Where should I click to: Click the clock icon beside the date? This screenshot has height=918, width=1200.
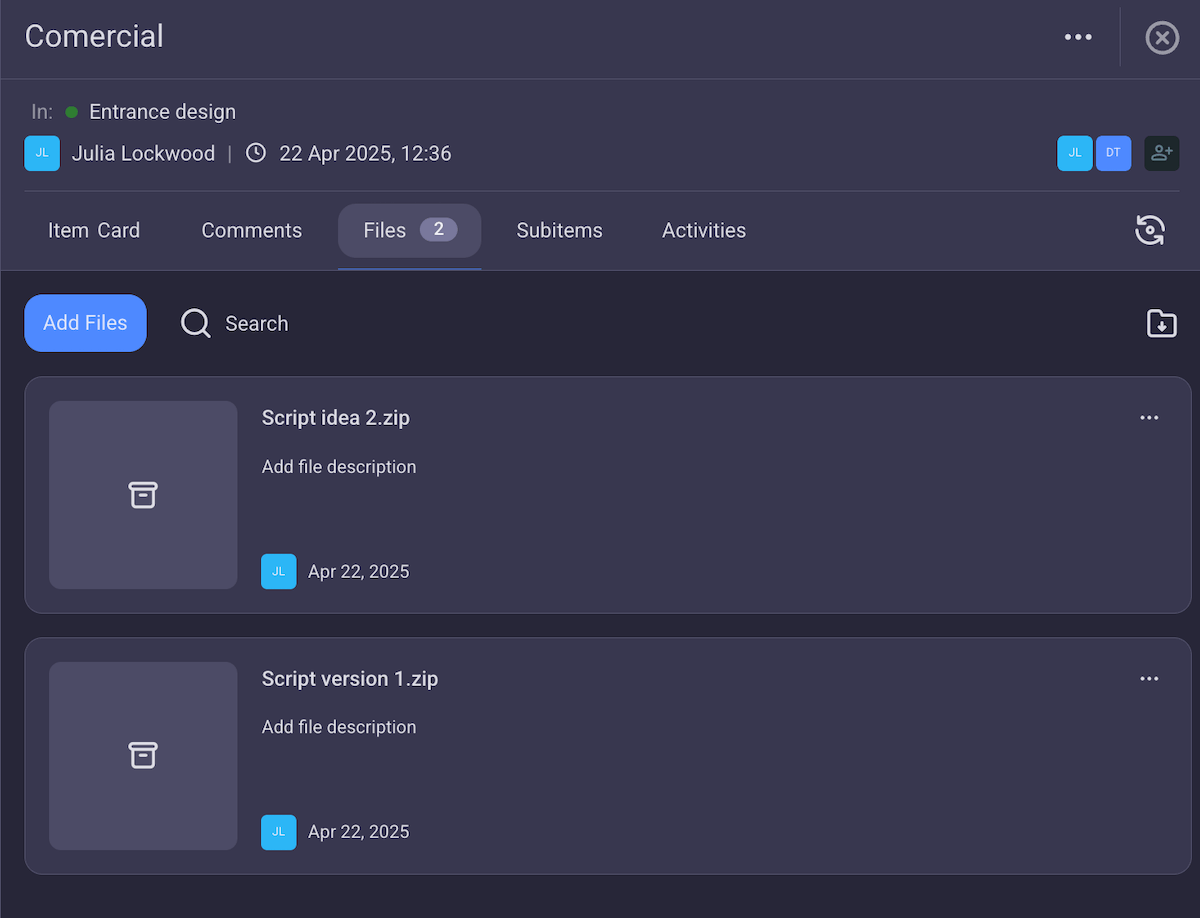pos(256,153)
